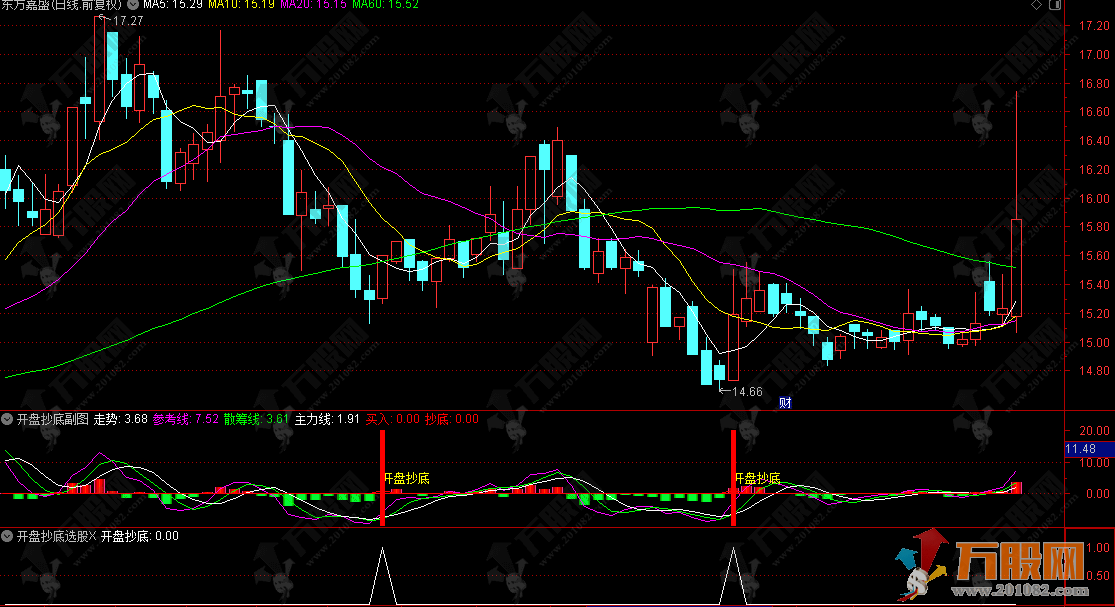Click the stock title 东方嘉盛(日线,前复权)
Screen dimensions: 1115x607
pos(61,4)
